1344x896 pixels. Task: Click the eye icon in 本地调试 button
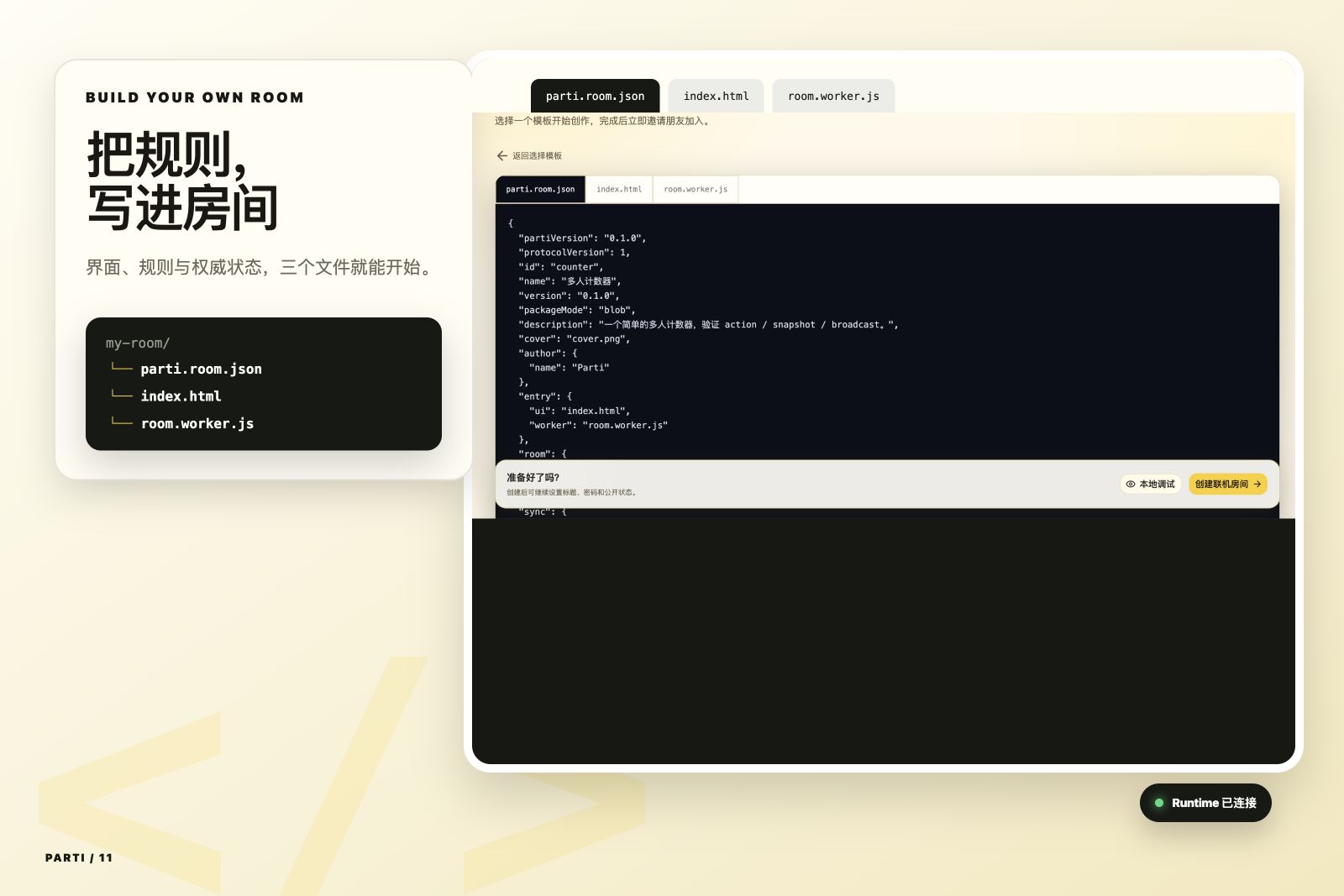[1131, 485]
